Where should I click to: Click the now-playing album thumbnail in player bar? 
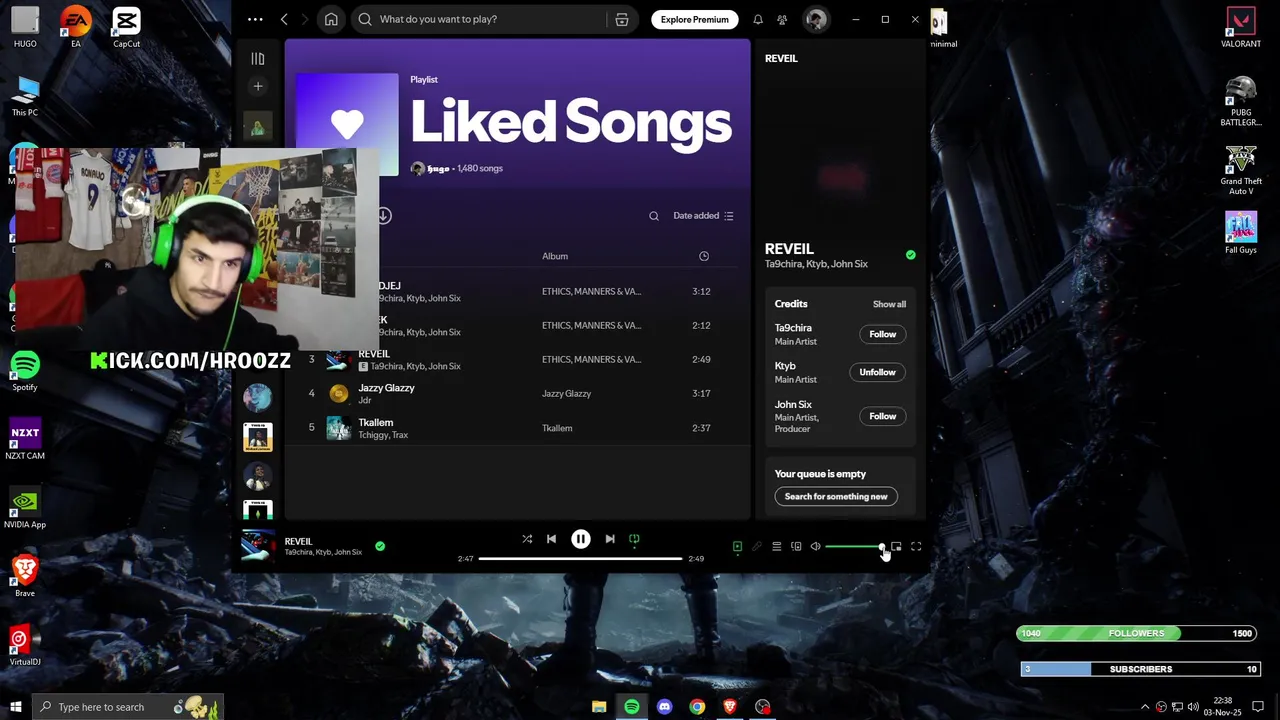coord(258,546)
